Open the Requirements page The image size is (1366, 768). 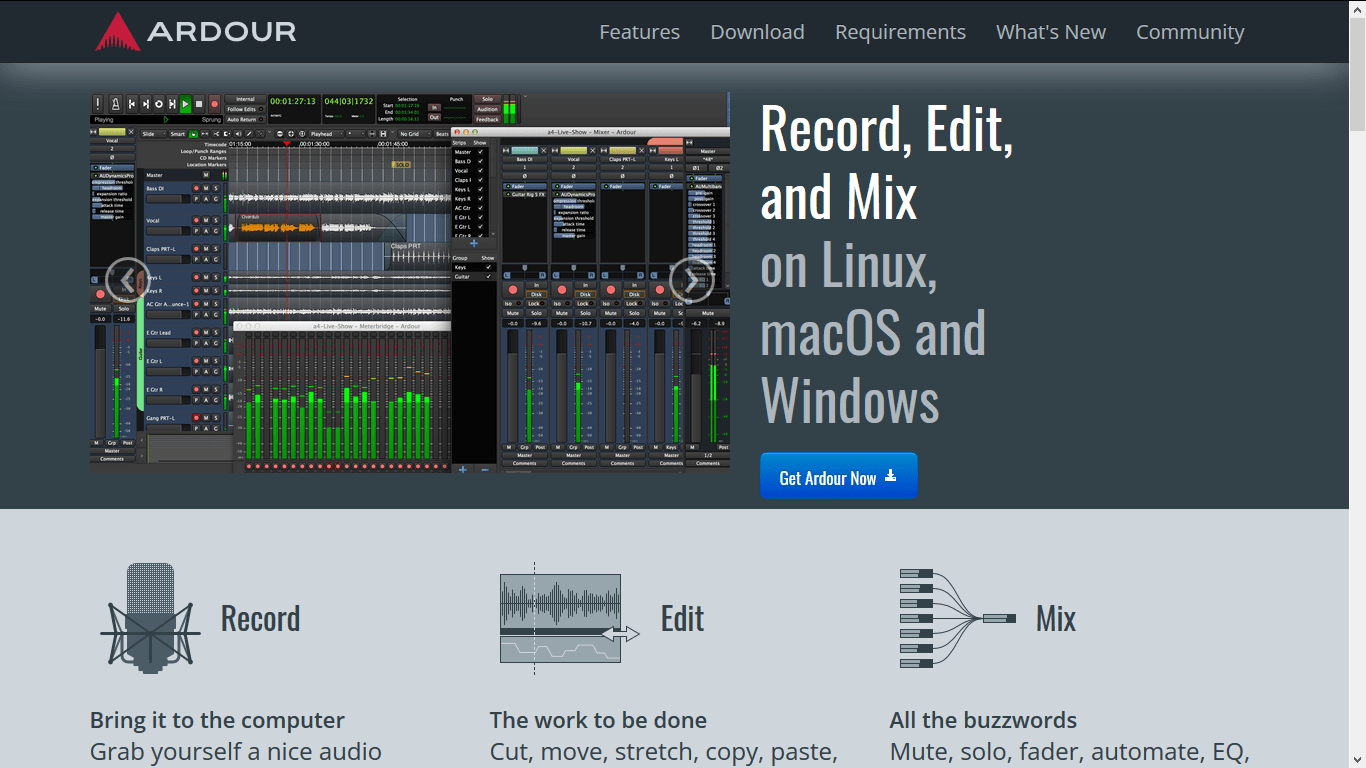point(900,32)
